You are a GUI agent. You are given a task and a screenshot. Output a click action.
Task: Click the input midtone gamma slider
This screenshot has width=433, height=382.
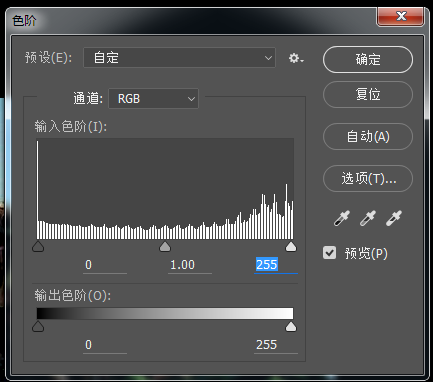(x=165, y=247)
